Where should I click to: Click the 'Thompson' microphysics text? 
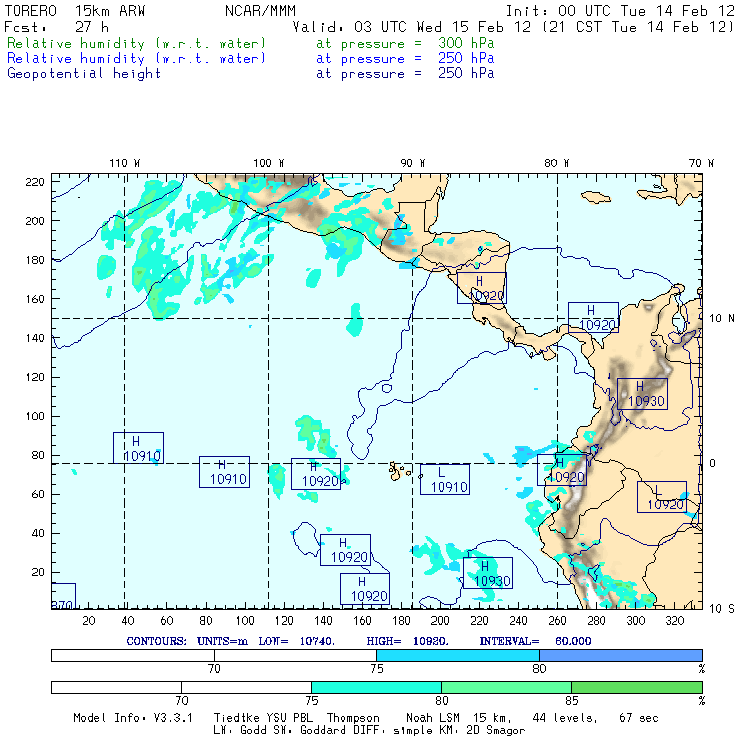[x=353, y=718]
